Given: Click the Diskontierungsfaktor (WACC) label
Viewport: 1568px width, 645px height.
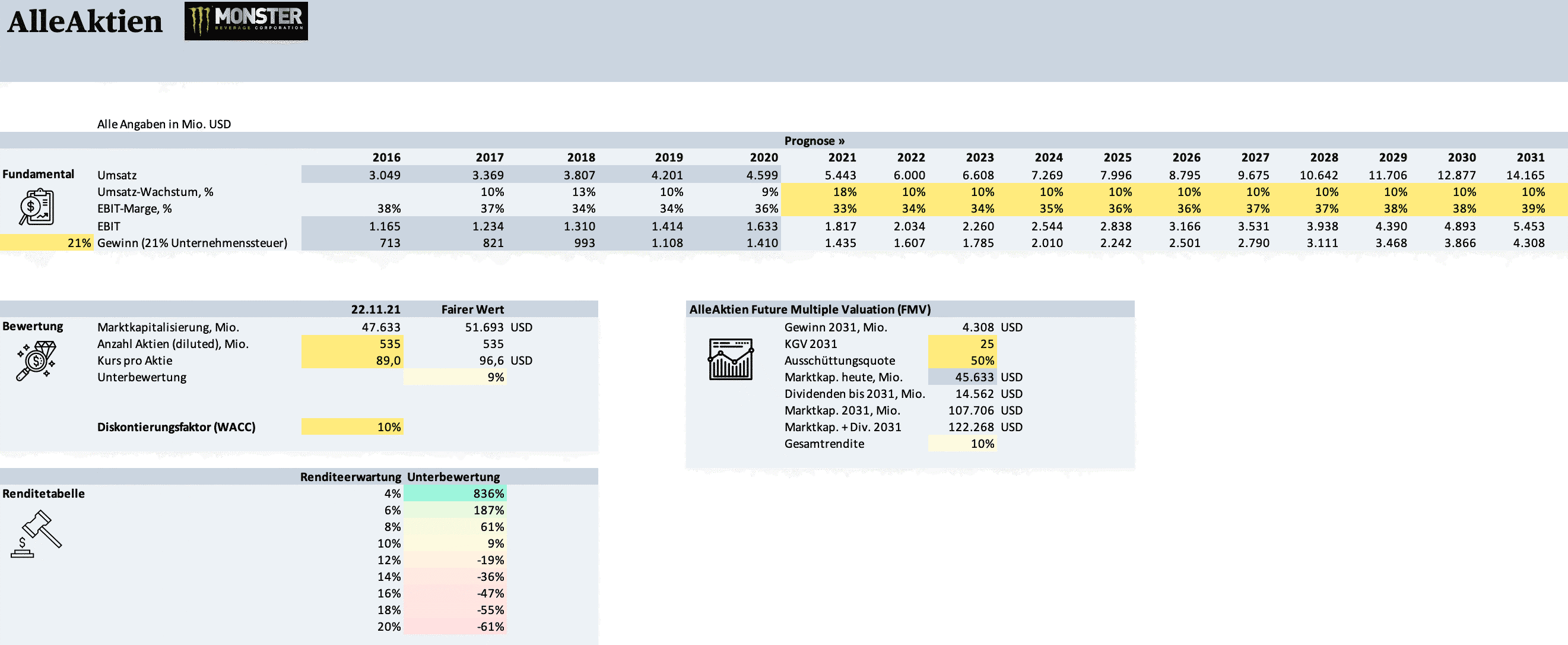Looking at the screenshot, I should pos(176,426).
